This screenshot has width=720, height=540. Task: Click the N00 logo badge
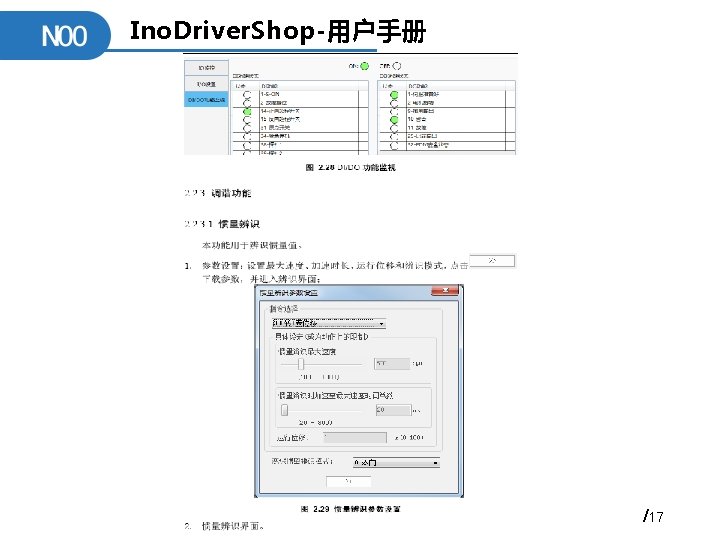55,36
